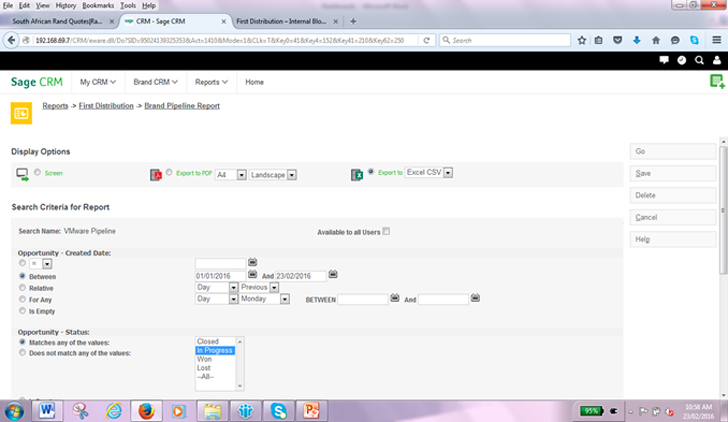Screen dimensions: 728x422
Task: Open the downloads arrow icon
Action: click(x=637, y=40)
